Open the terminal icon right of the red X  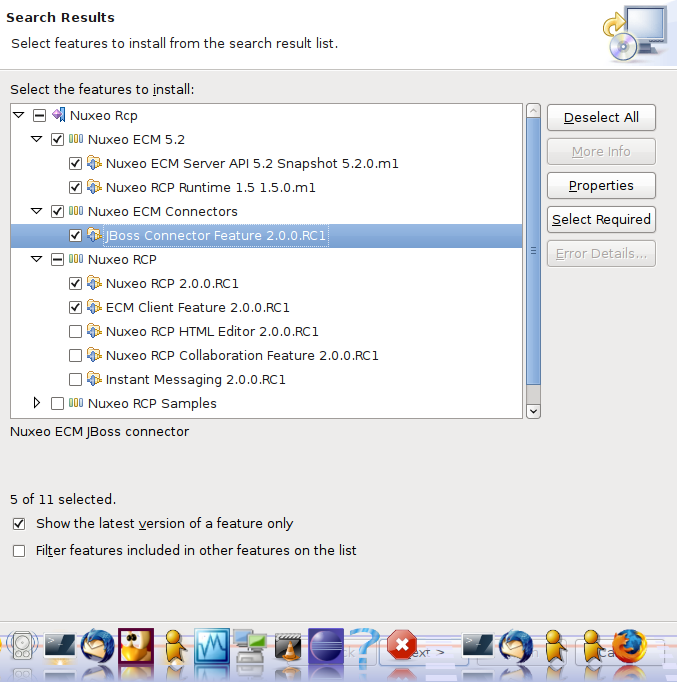pos(478,645)
